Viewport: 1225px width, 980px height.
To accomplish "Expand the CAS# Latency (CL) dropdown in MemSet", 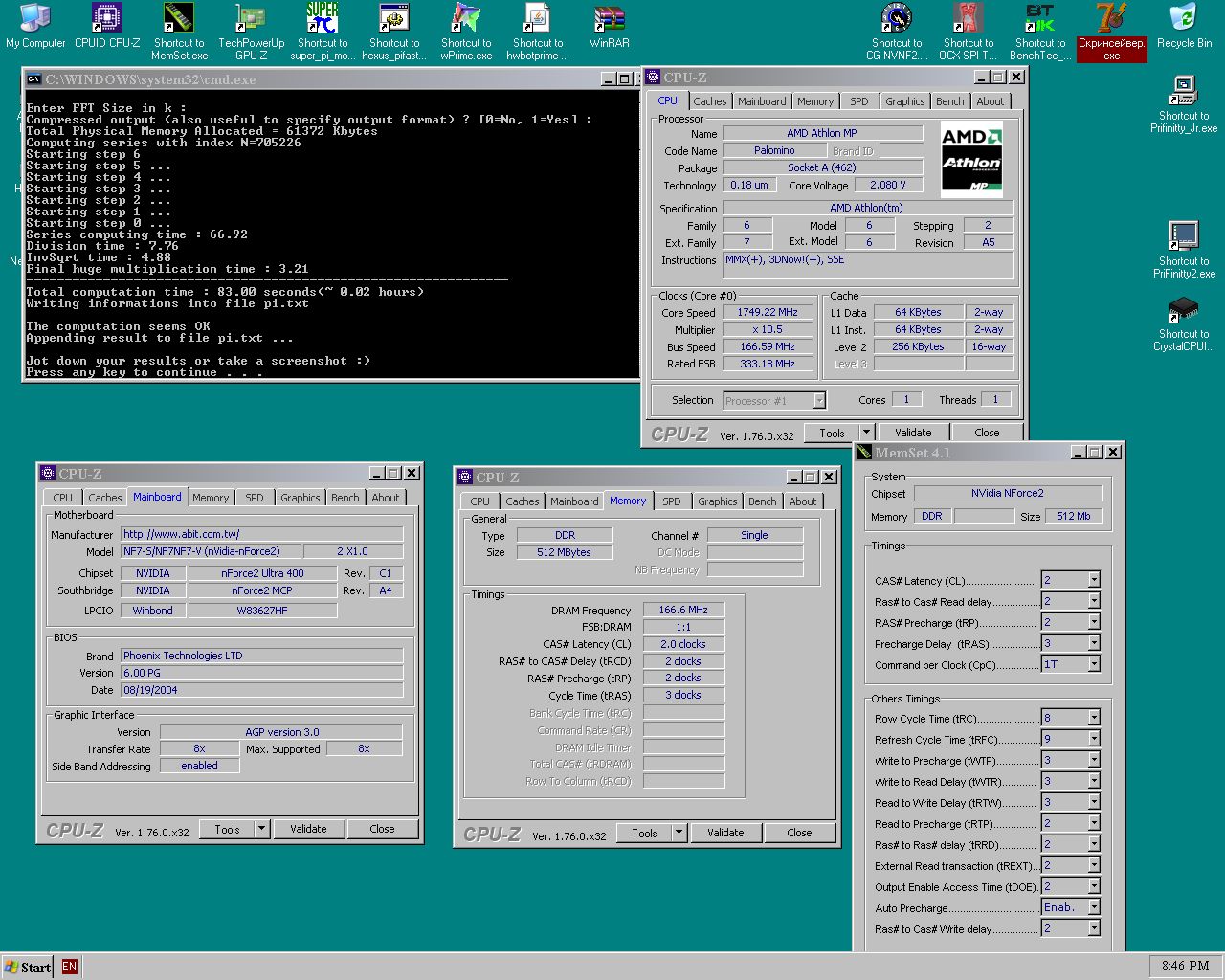I will [x=1094, y=580].
